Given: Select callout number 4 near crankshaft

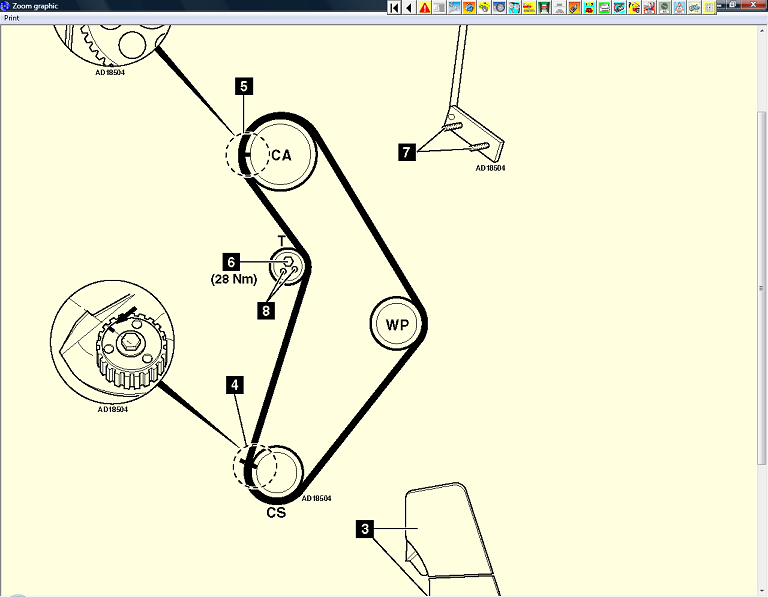Looking at the screenshot, I should (234, 384).
